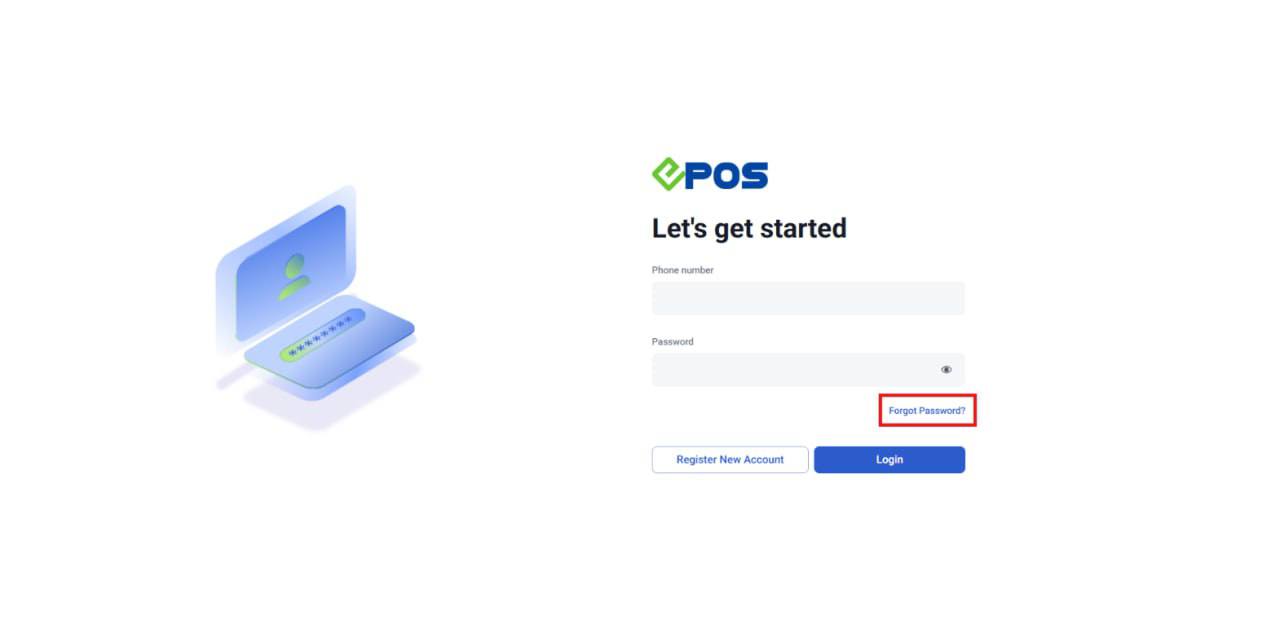Click the "Let's get started" heading
1280x633 pixels.
point(749,229)
